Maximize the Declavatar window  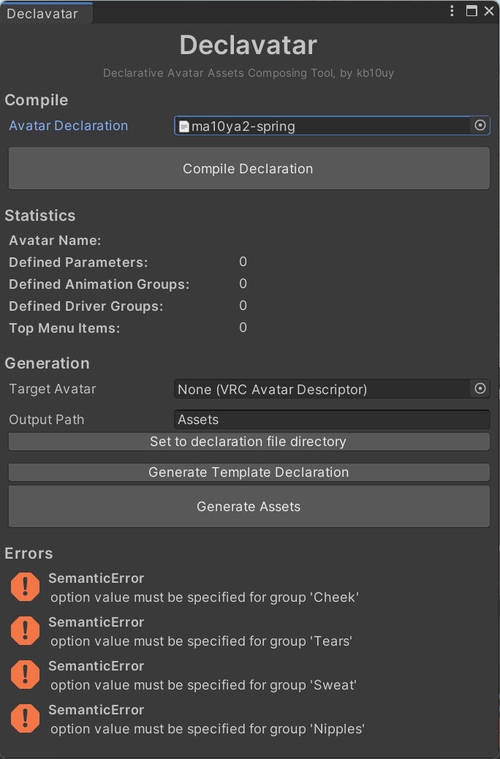click(471, 11)
